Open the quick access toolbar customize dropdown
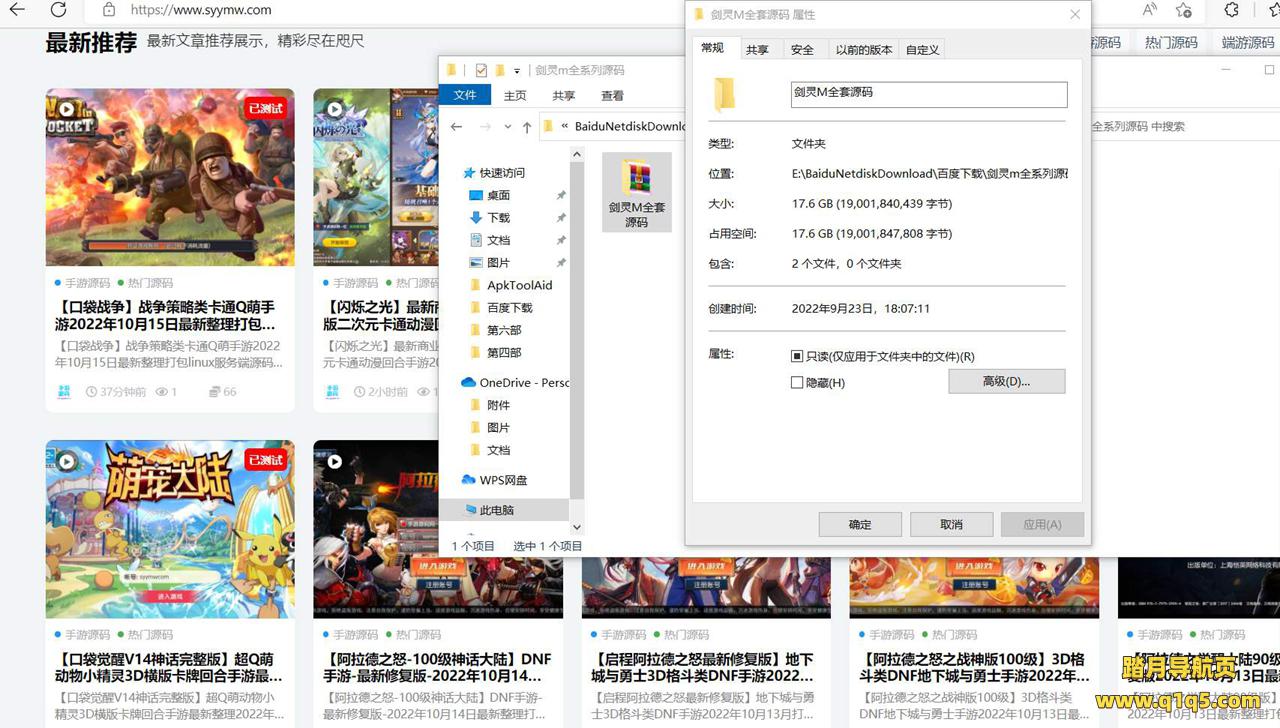The height and width of the screenshot is (728, 1280). (517, 71)
